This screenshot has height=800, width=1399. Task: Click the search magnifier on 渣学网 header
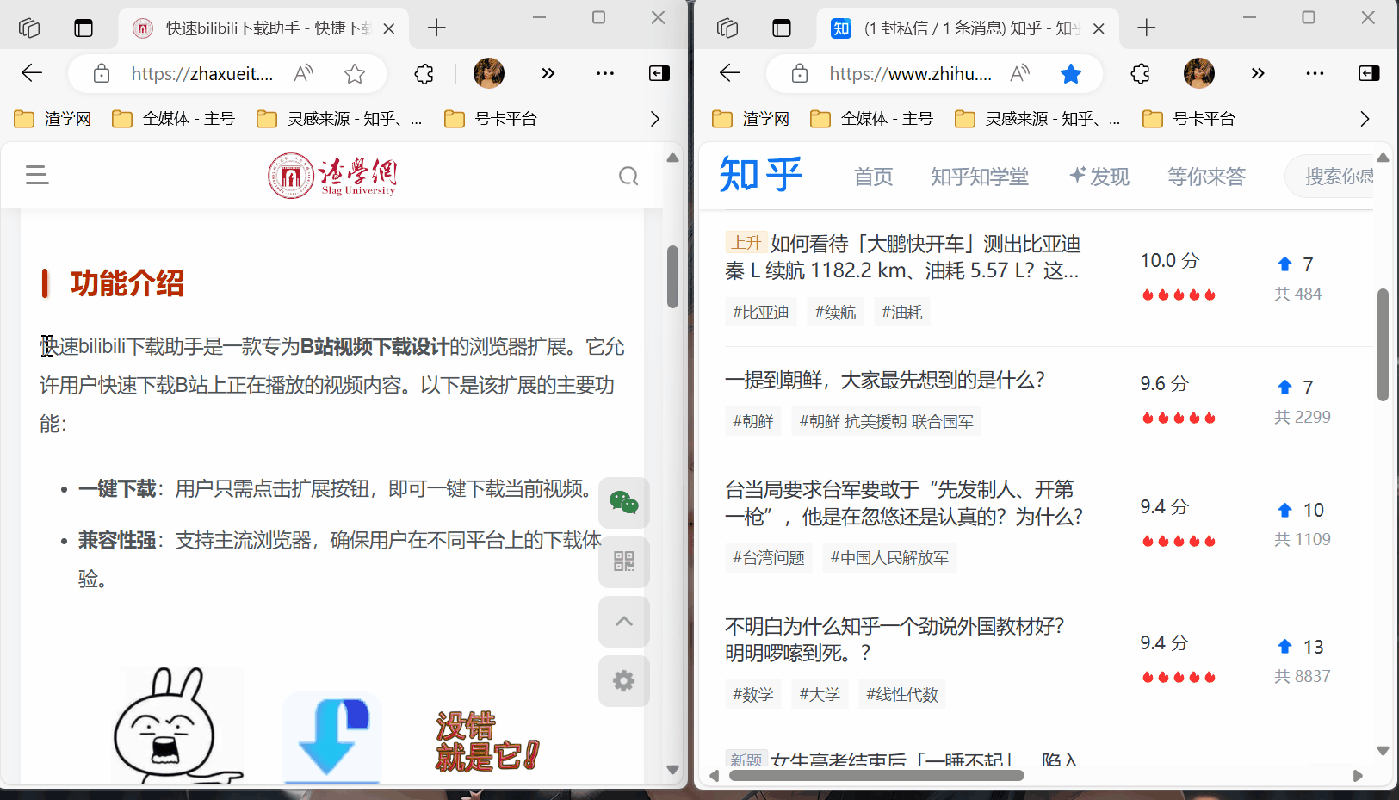point(628,175)
